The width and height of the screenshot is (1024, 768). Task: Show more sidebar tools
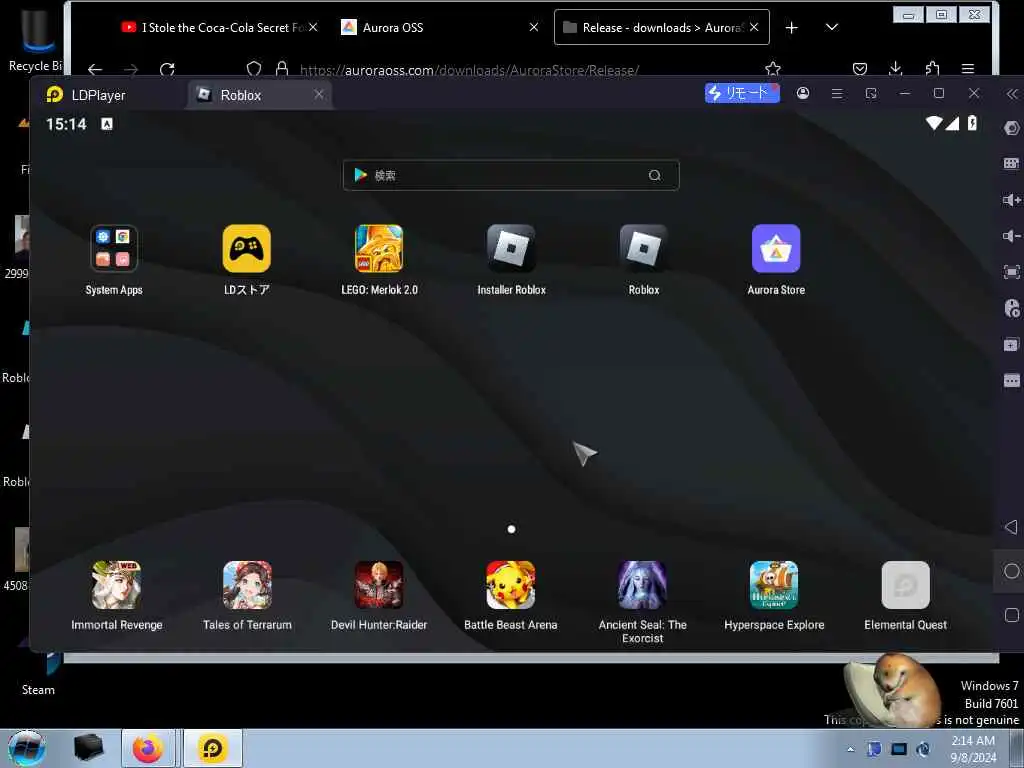click(1012, 380)
